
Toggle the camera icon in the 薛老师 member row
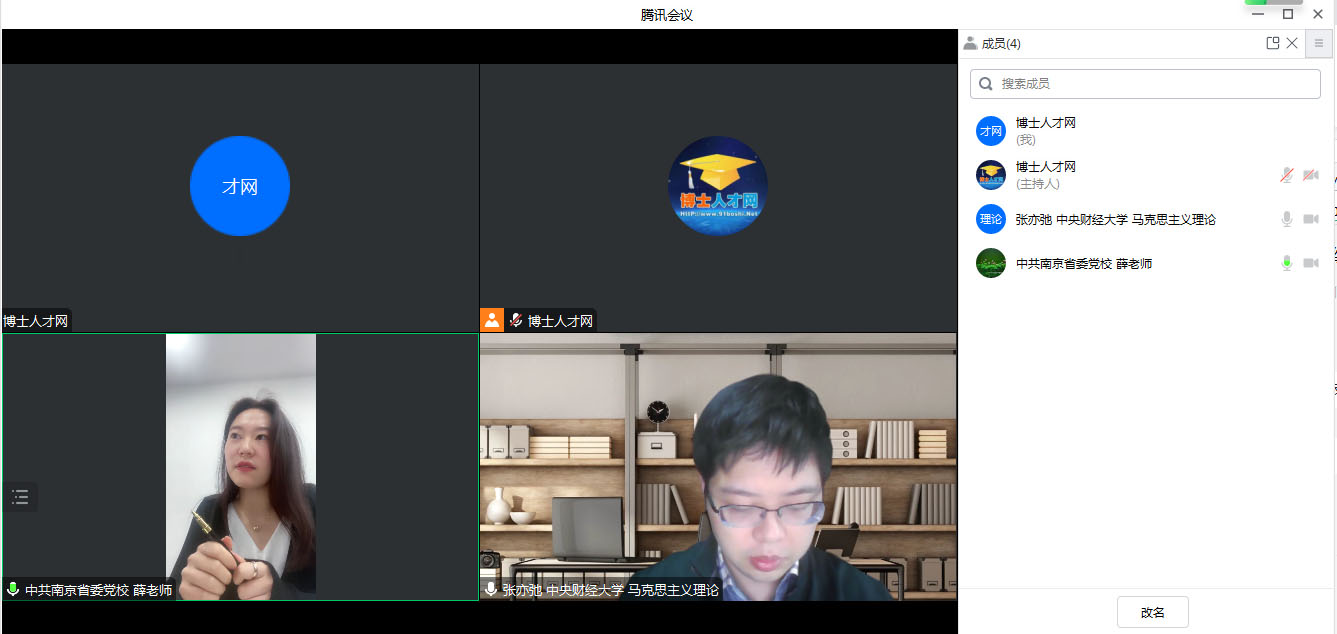1311,263
